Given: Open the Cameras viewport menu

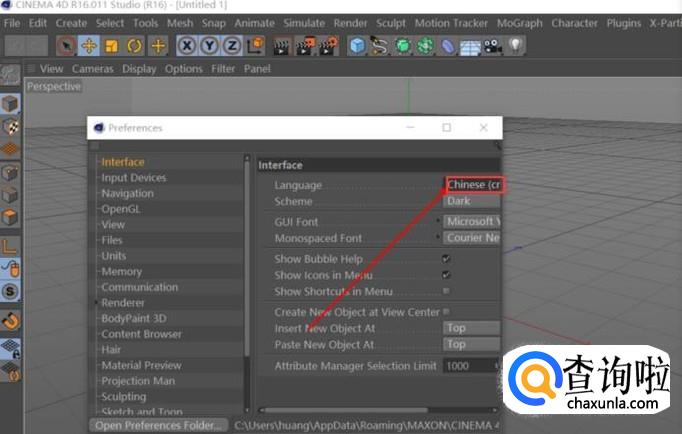Looking at the screenshot, I should click(92, 69).
